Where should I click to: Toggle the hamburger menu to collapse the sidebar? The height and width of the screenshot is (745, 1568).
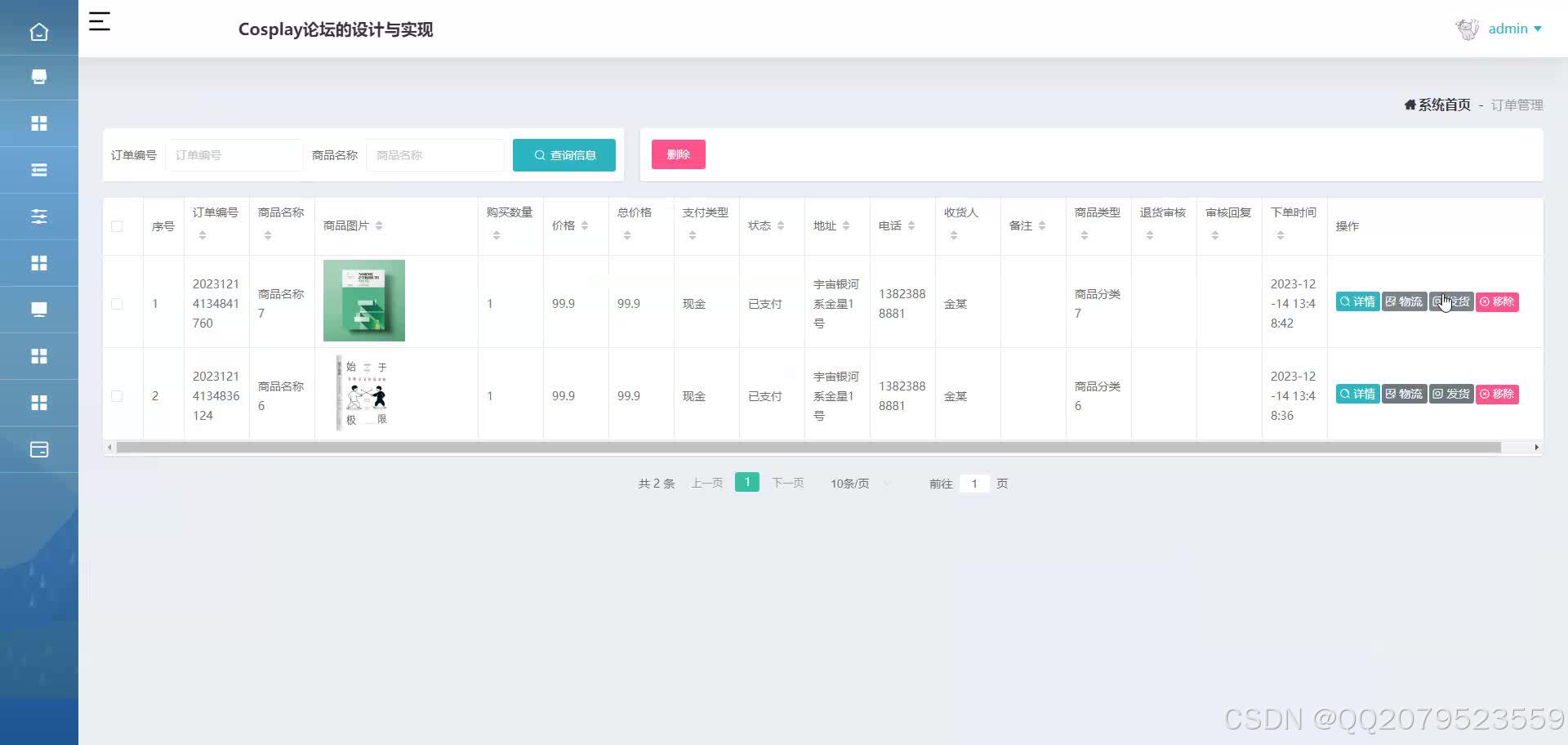coord(100,21)
